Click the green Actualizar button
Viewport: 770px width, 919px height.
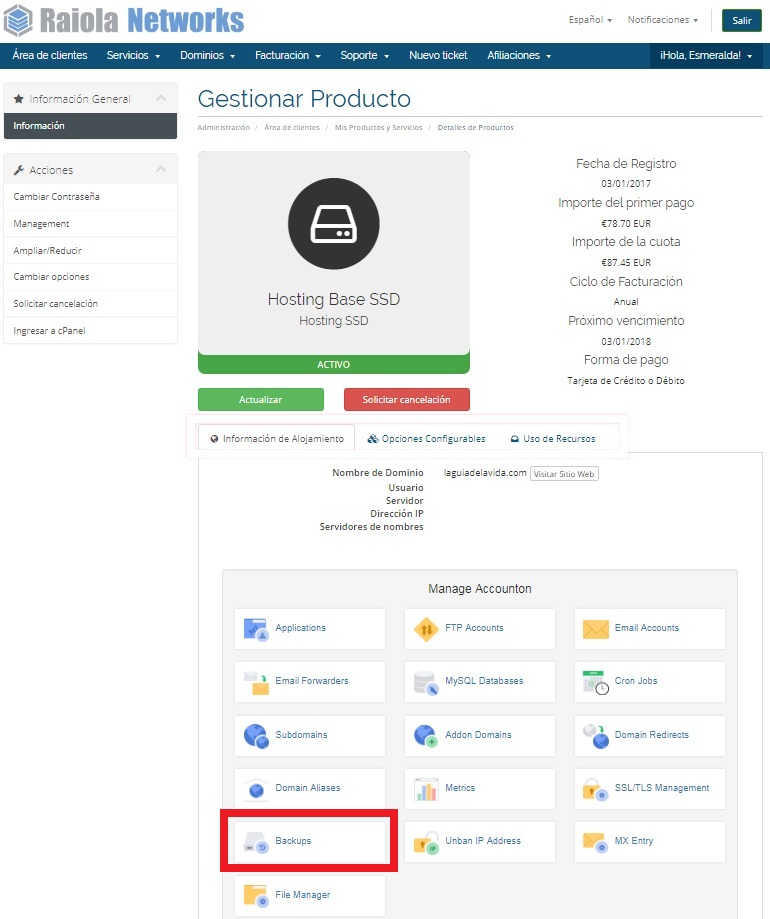tap(260, 400)
